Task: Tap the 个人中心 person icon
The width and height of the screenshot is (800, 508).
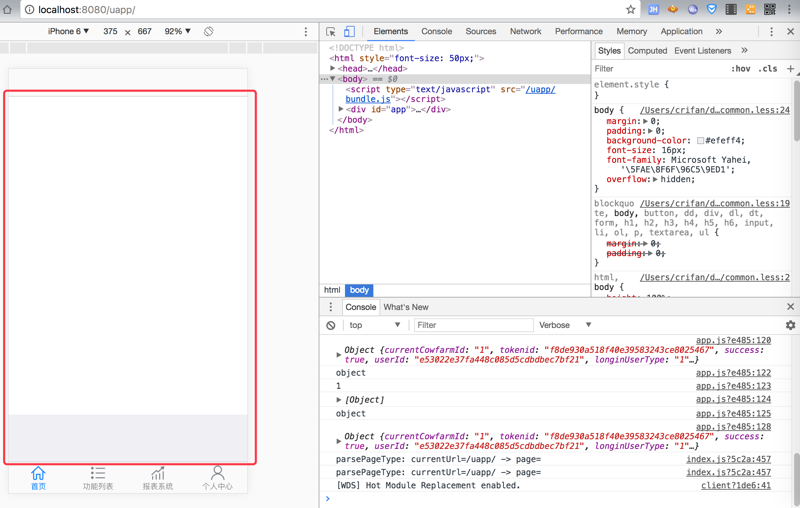Action: click(217, 473)
